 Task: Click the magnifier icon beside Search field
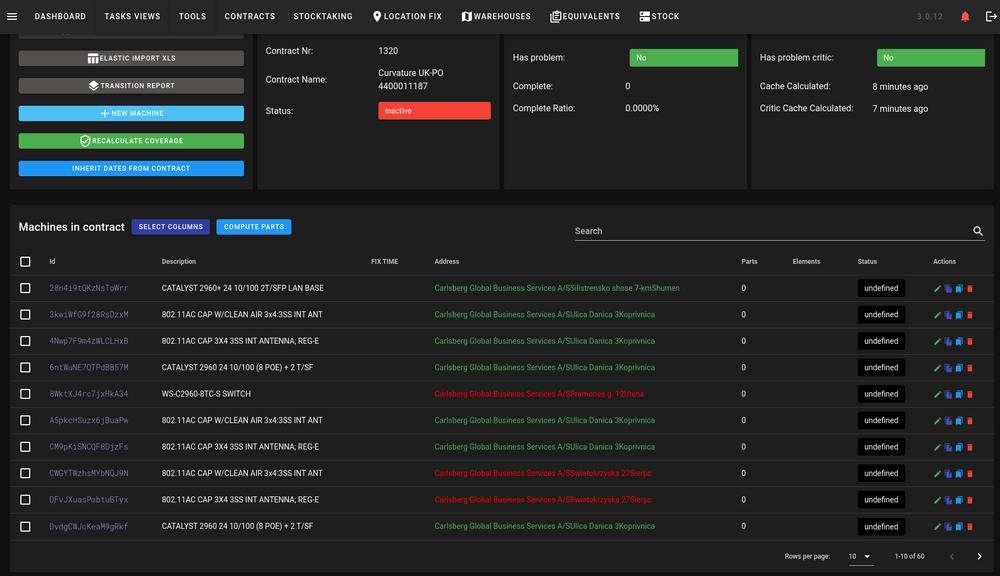pos(978,231)
